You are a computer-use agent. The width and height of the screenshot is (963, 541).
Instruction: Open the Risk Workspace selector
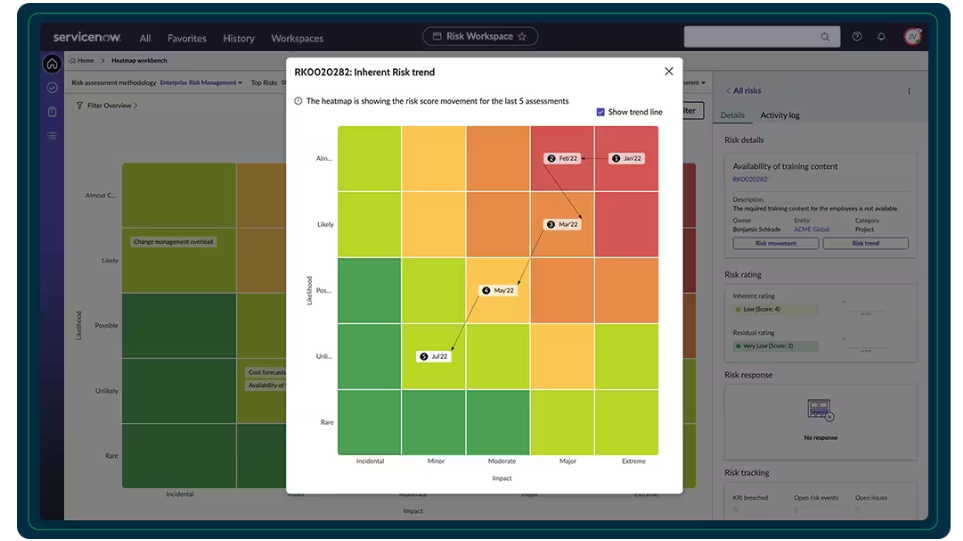click(x=480, y=37)
